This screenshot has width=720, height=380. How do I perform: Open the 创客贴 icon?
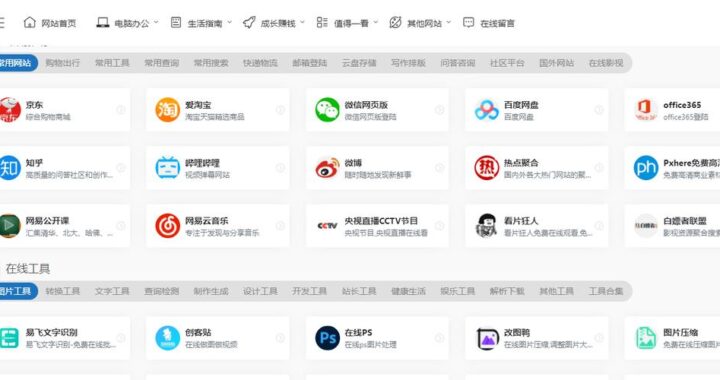coord(167,338)
